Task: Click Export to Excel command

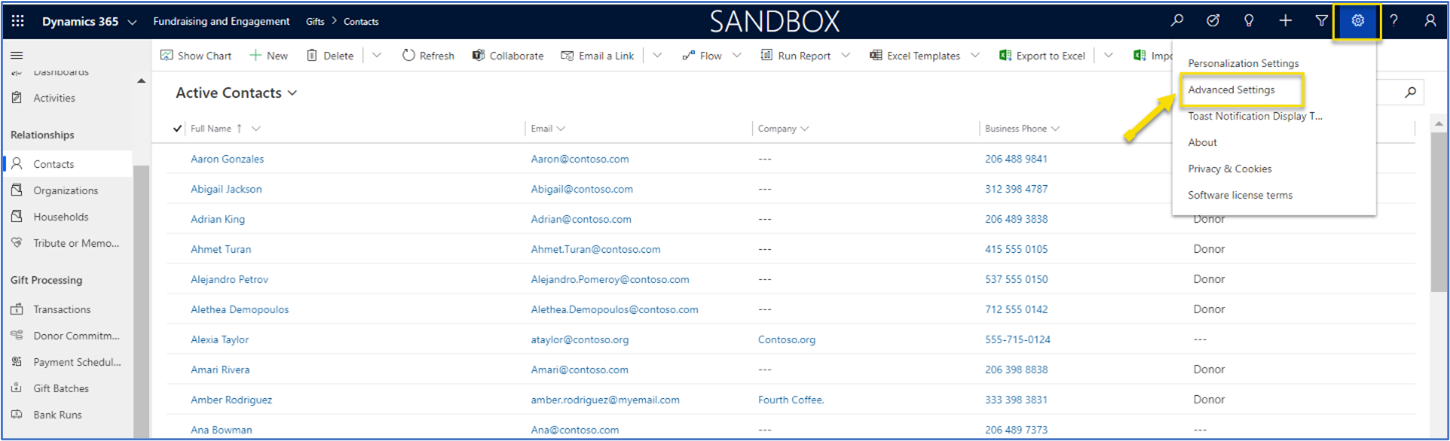Action: (1042, 56)
